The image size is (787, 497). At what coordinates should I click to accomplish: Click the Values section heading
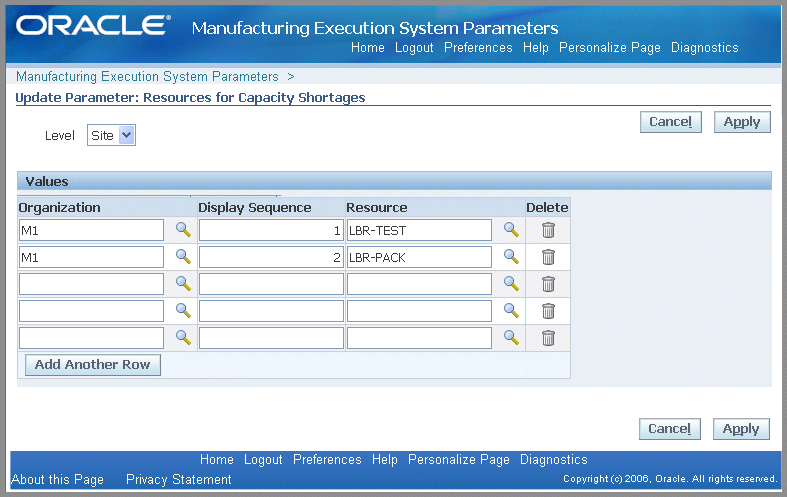47,181
